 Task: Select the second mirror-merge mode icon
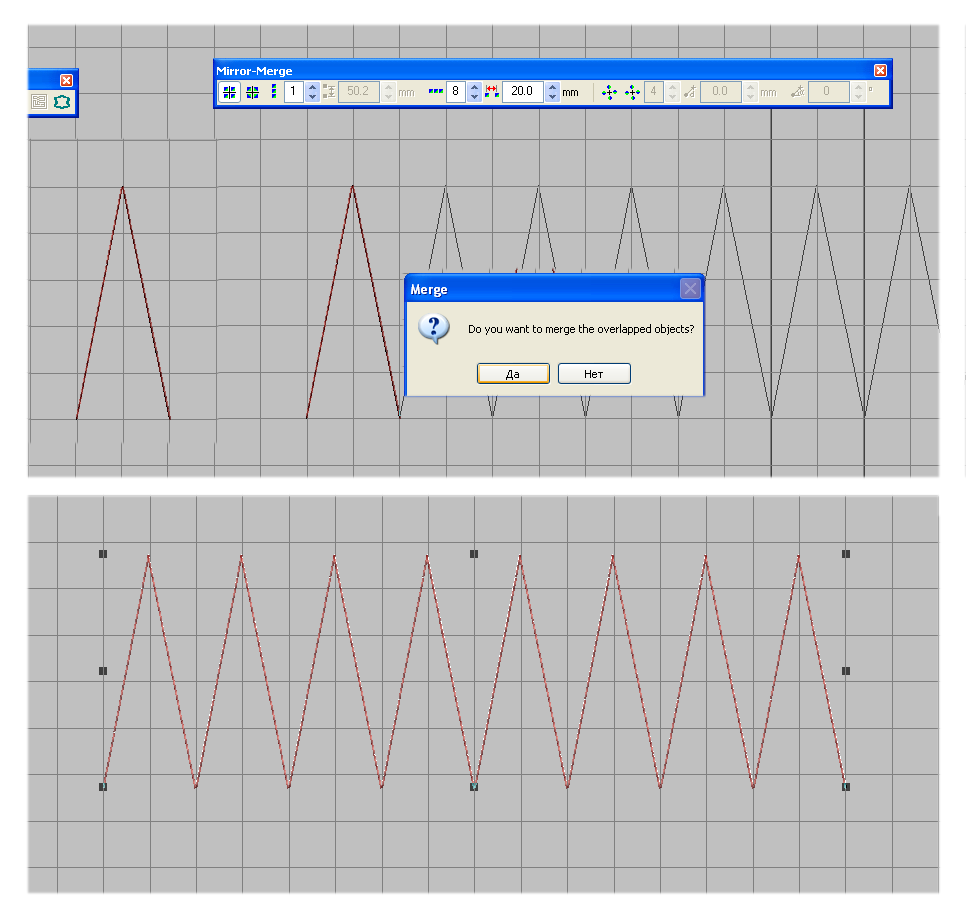(x=253, y=92)
